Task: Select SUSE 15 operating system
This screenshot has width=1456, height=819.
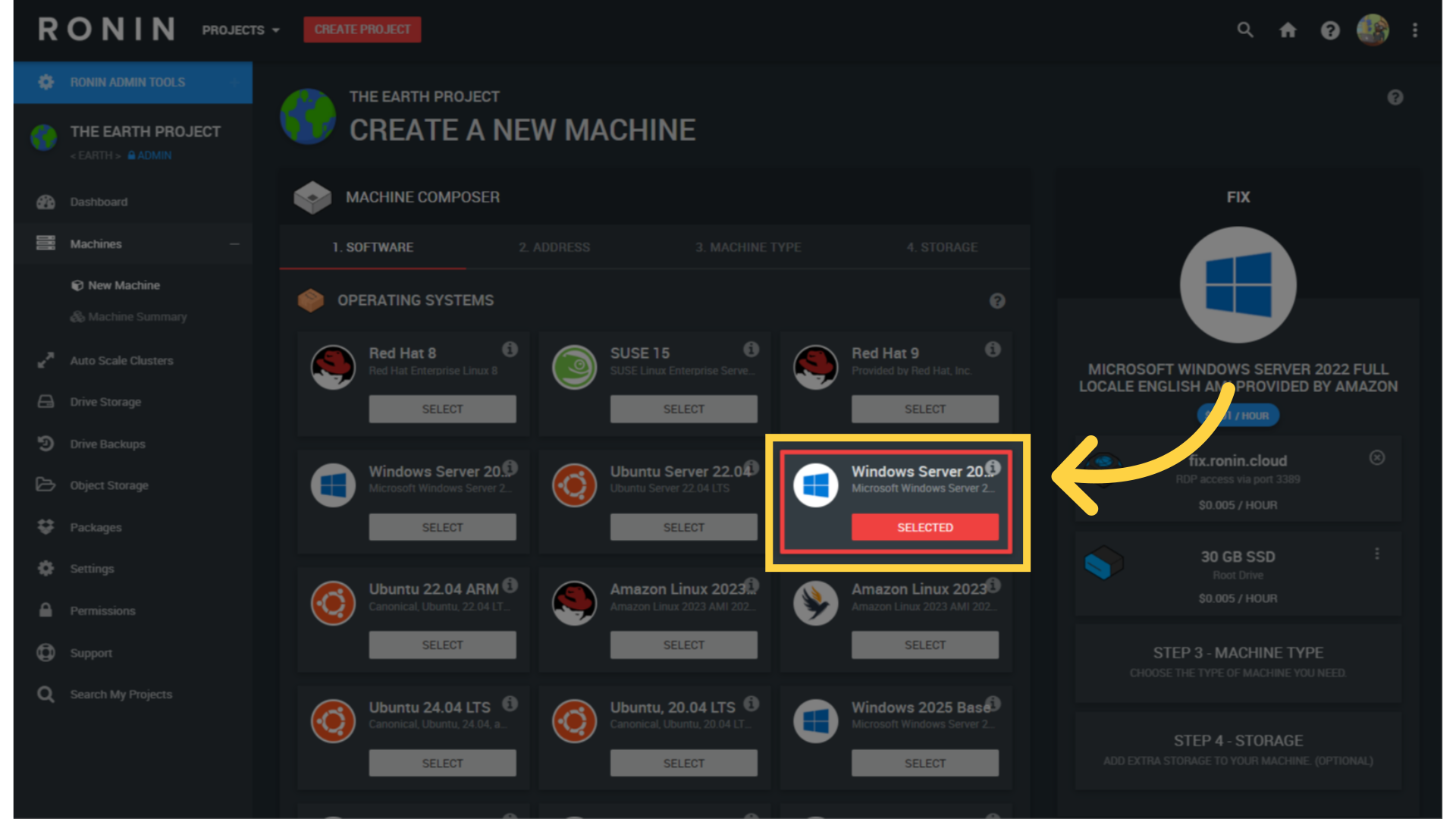Action: 683,409
